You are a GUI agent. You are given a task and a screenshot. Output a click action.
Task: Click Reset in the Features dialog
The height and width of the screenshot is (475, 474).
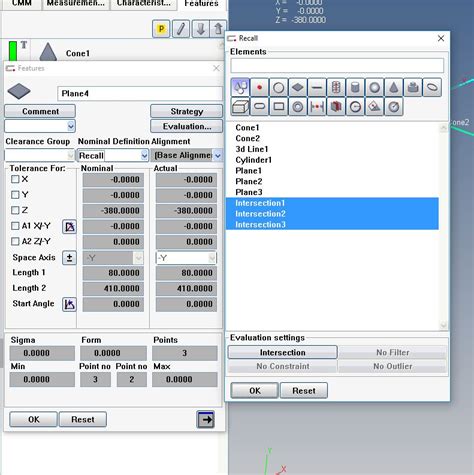tap(83, 419)
